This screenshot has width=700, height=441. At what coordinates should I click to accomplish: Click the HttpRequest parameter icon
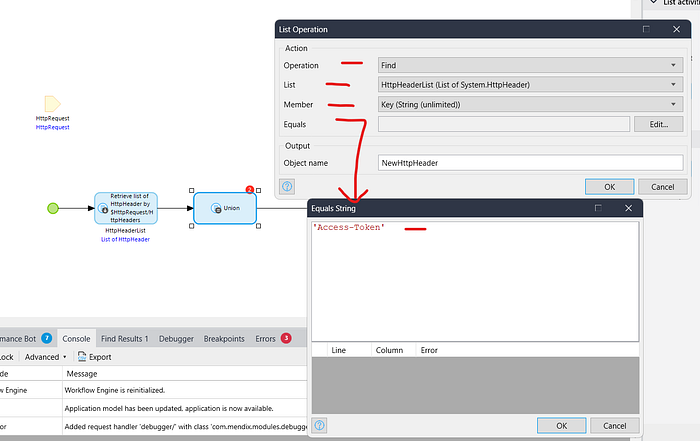pos(52,103)
